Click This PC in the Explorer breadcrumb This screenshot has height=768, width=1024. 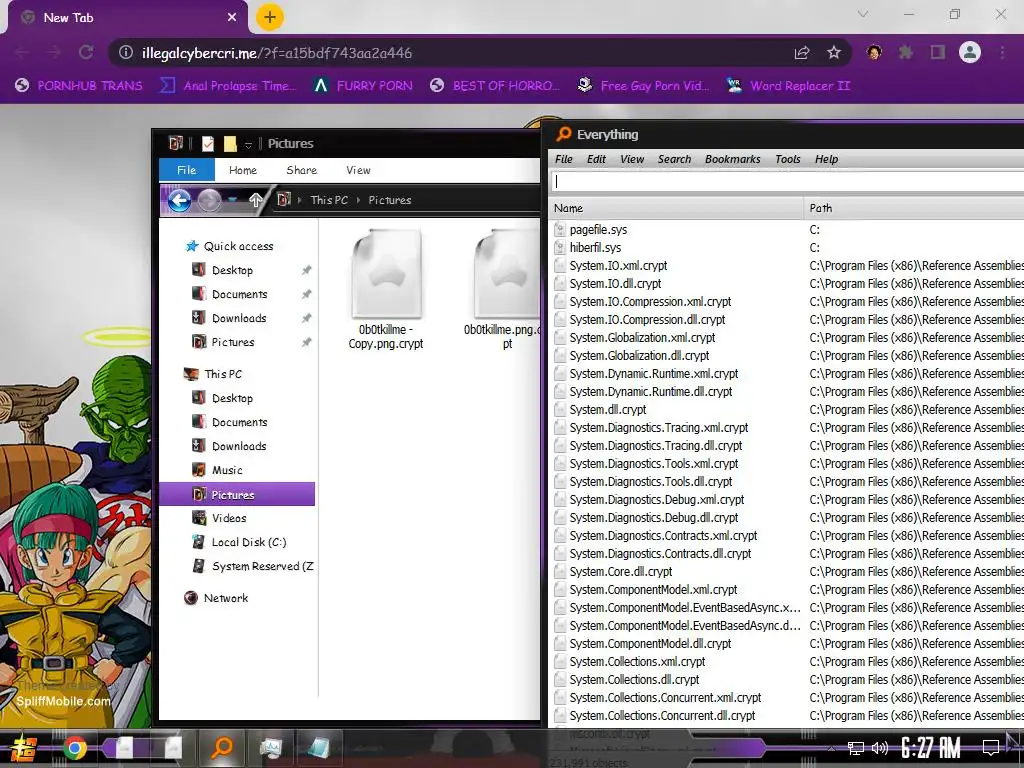(x=329, y=200)
